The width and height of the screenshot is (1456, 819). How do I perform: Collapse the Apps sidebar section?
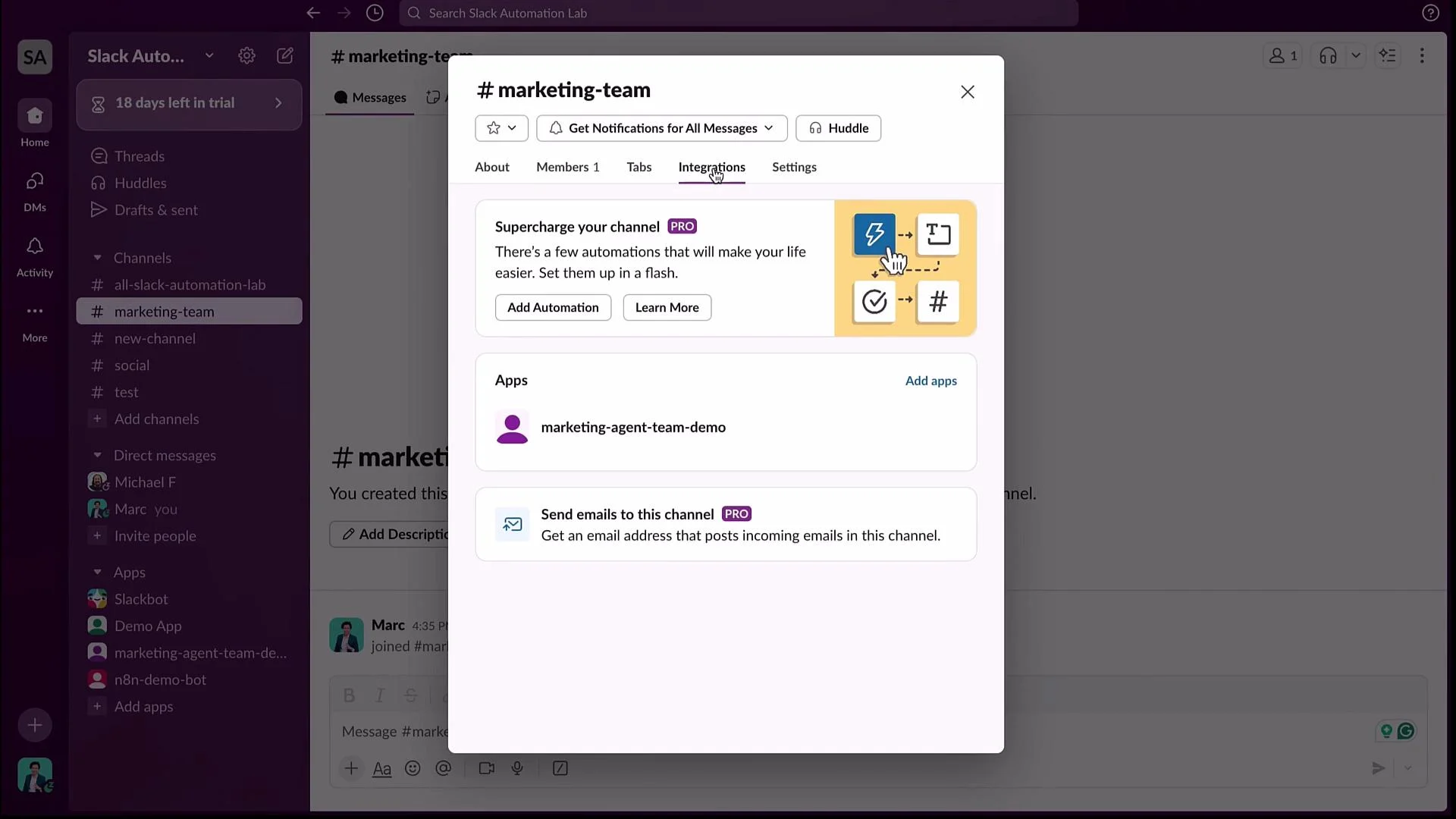(97, 572)
